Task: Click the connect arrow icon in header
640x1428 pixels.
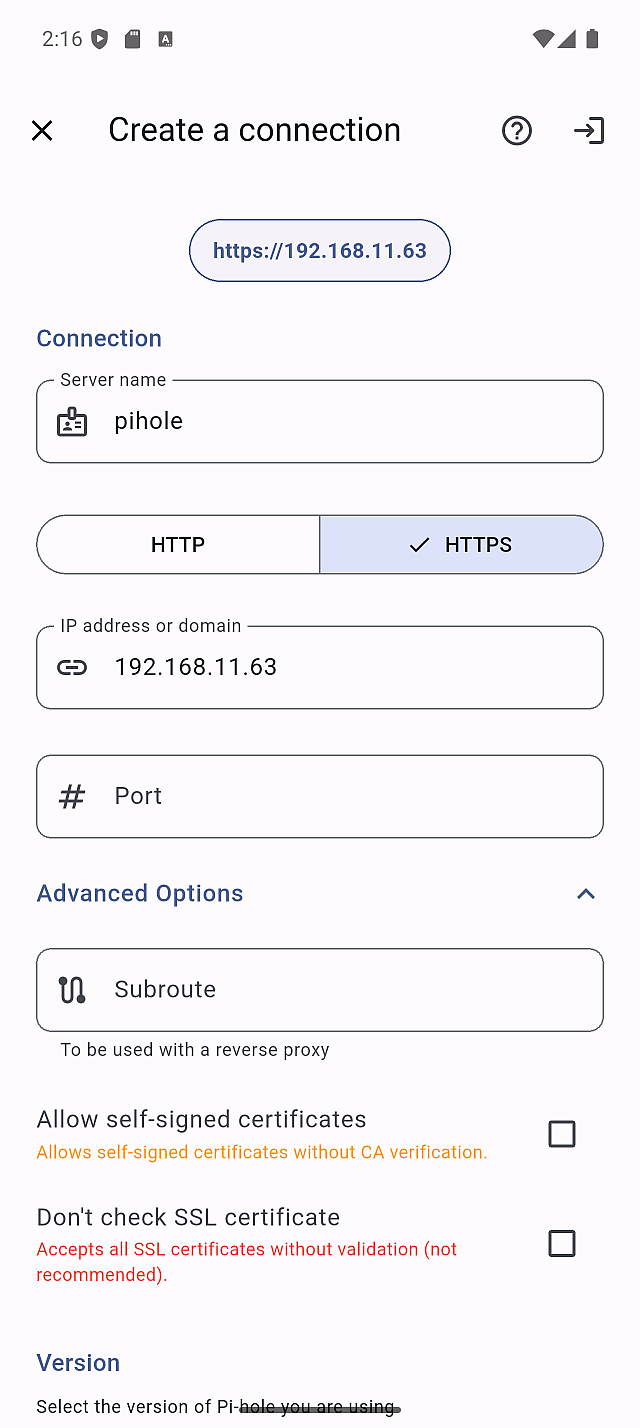Action: tap(589, 131)
